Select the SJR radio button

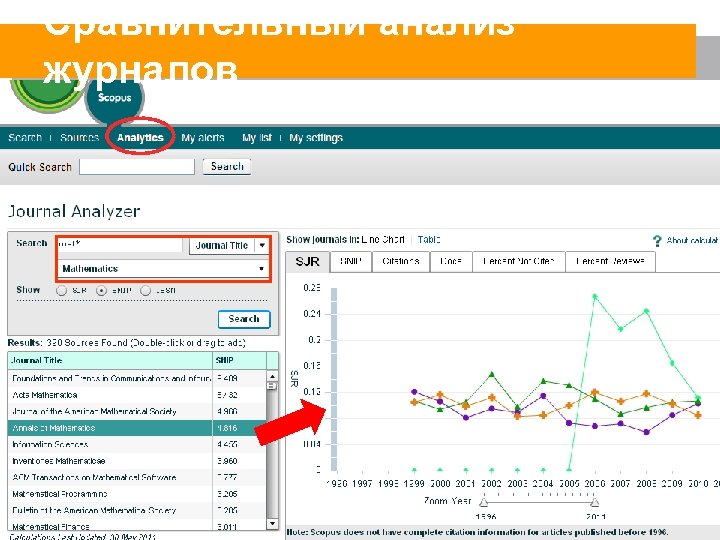[62, 291]
